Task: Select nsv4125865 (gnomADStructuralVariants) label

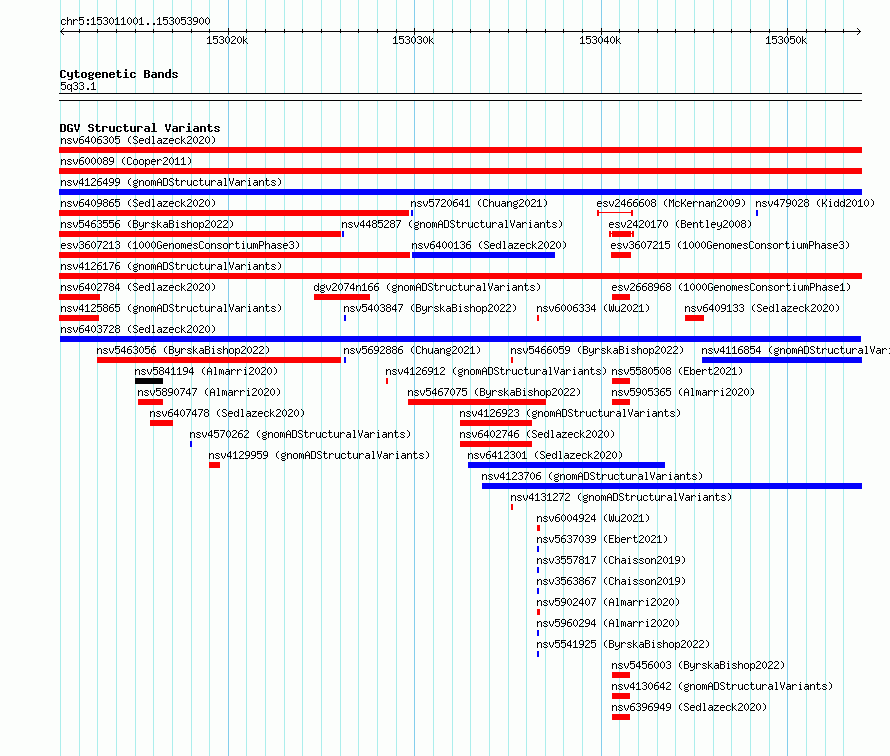Action: [x=171, y=308]
